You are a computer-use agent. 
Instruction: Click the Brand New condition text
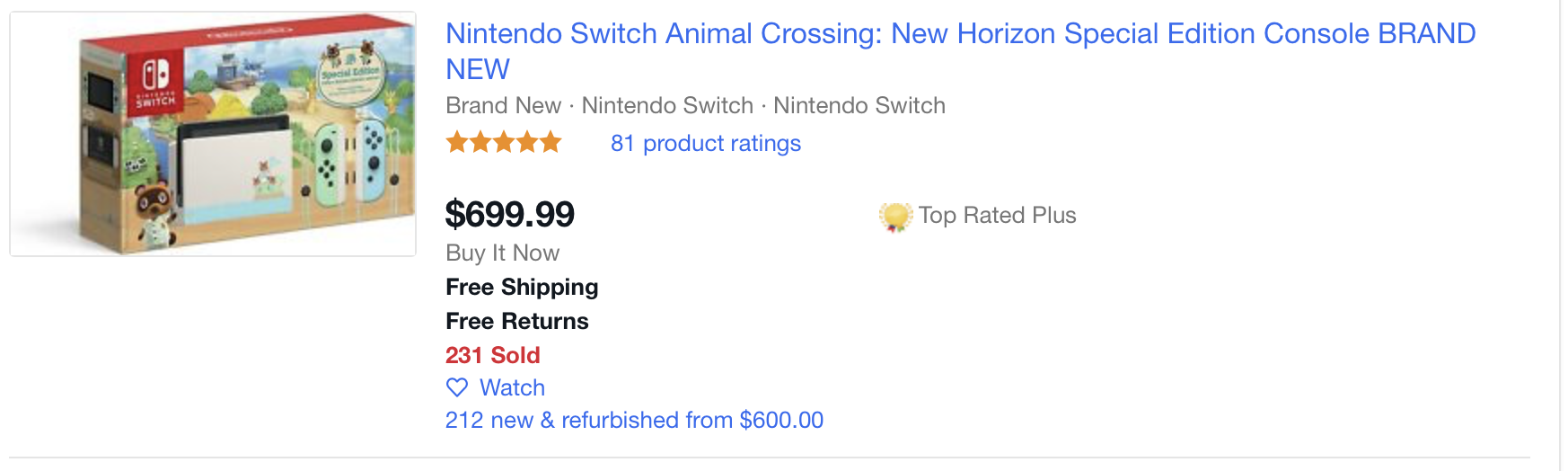(x=503, y=105)
